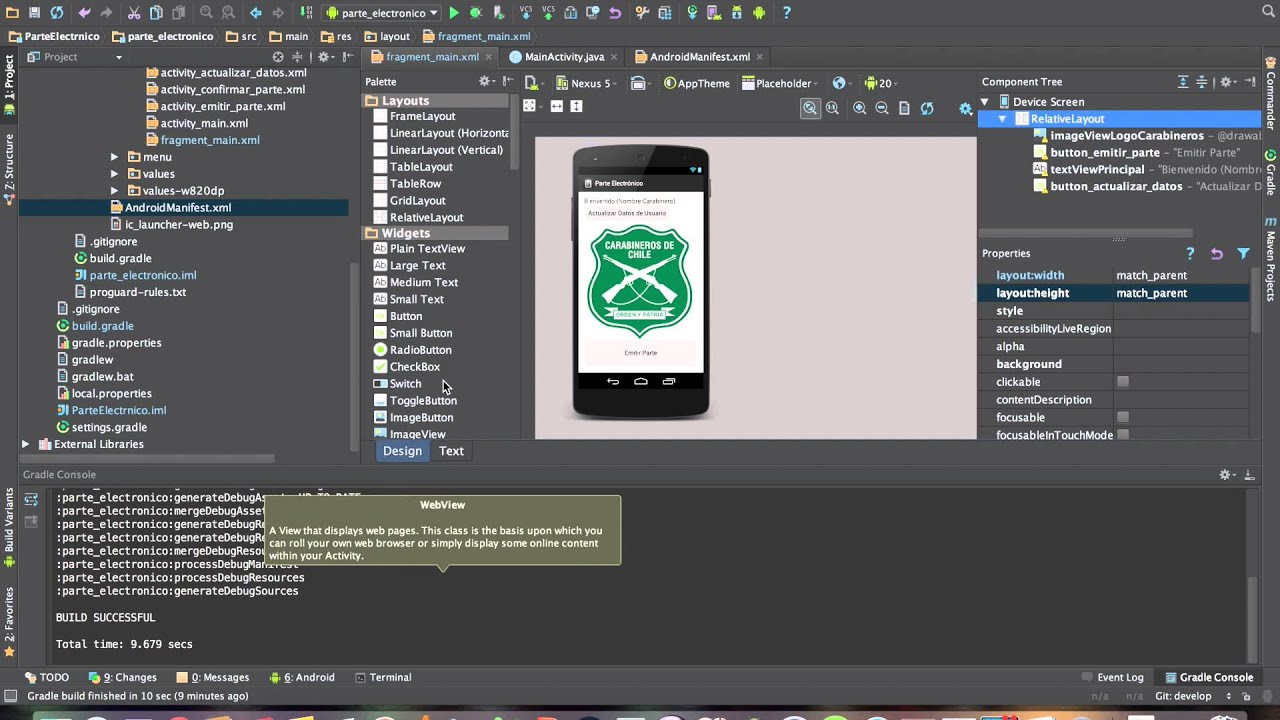
Task: Open the Help question mark in the toolbar
Action: click(x=786, y=13)
